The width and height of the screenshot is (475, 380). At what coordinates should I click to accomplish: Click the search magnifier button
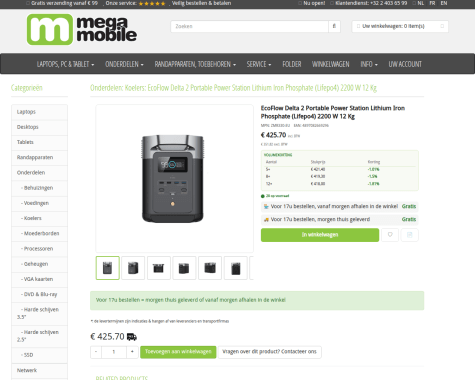click(x=334, y=26)
